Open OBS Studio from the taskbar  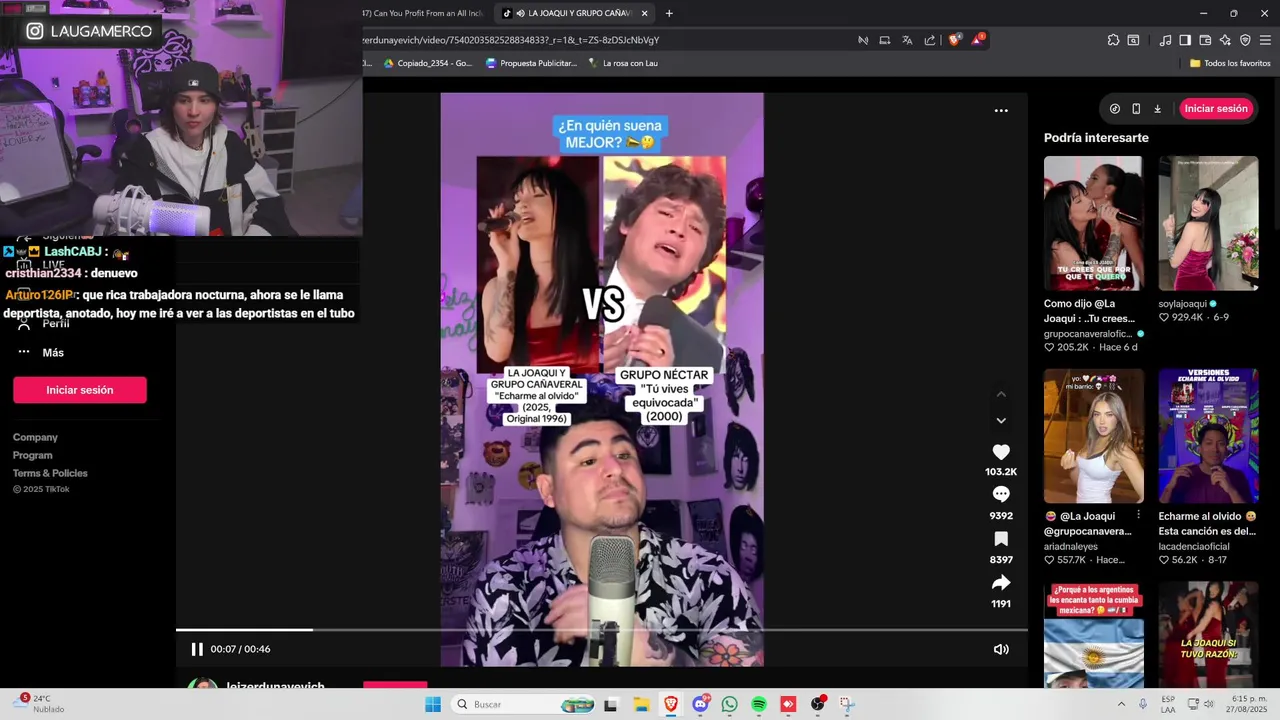(x=818, y=704)
